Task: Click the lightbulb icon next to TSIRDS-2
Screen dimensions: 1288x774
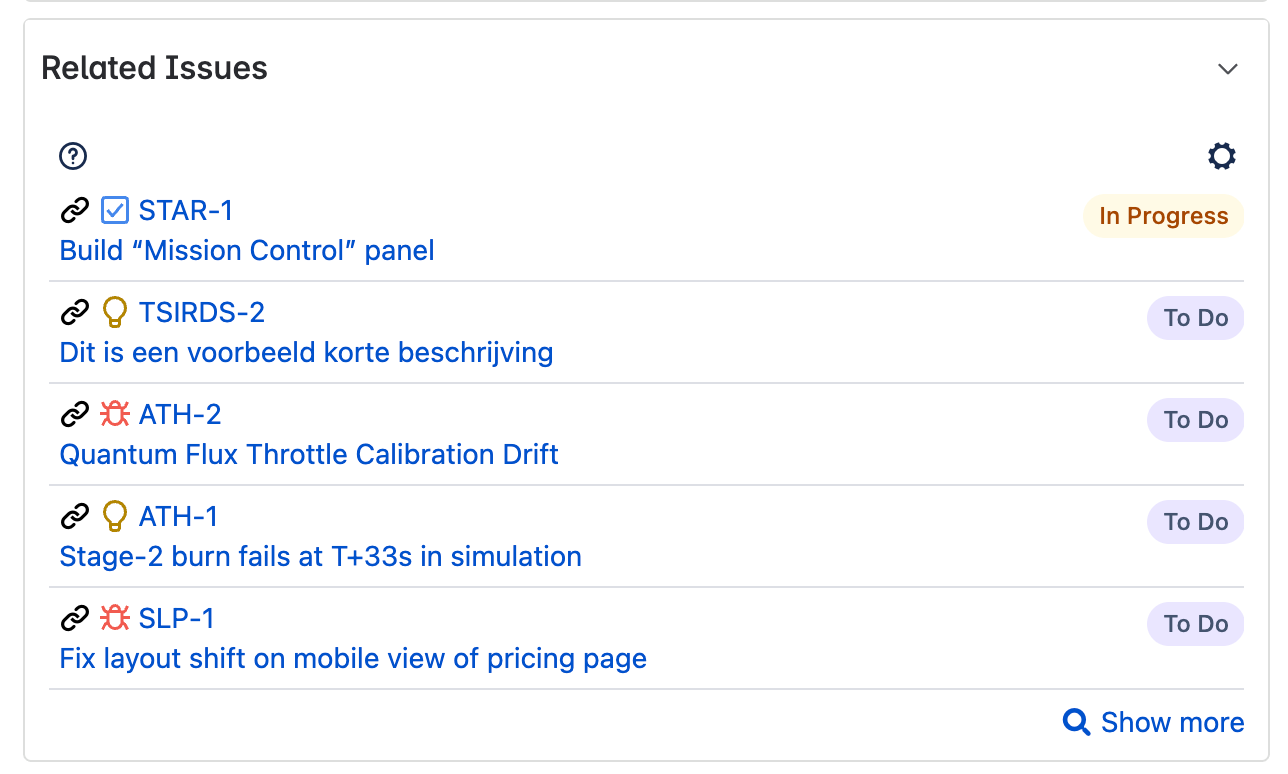Action: click(115, 313)
